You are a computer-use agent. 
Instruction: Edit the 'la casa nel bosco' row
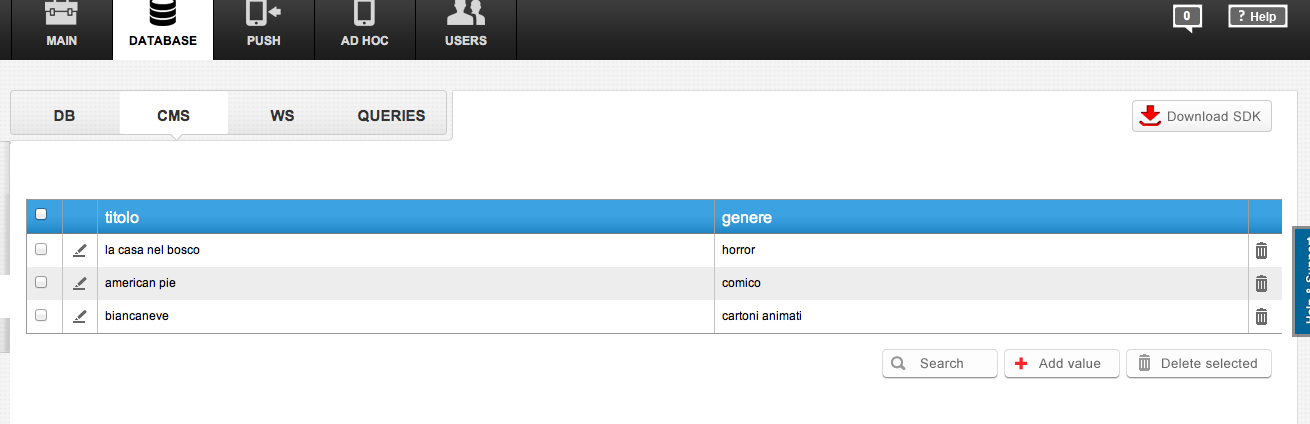[80, 250]
